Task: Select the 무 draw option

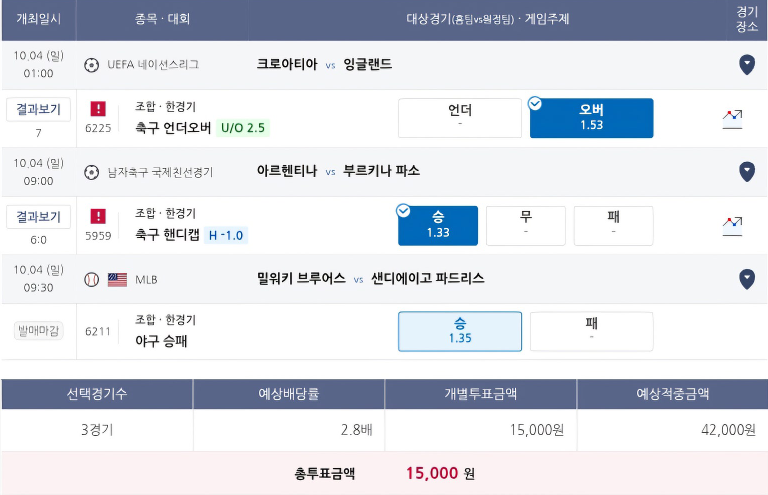Action: click(x=526, y=225)
